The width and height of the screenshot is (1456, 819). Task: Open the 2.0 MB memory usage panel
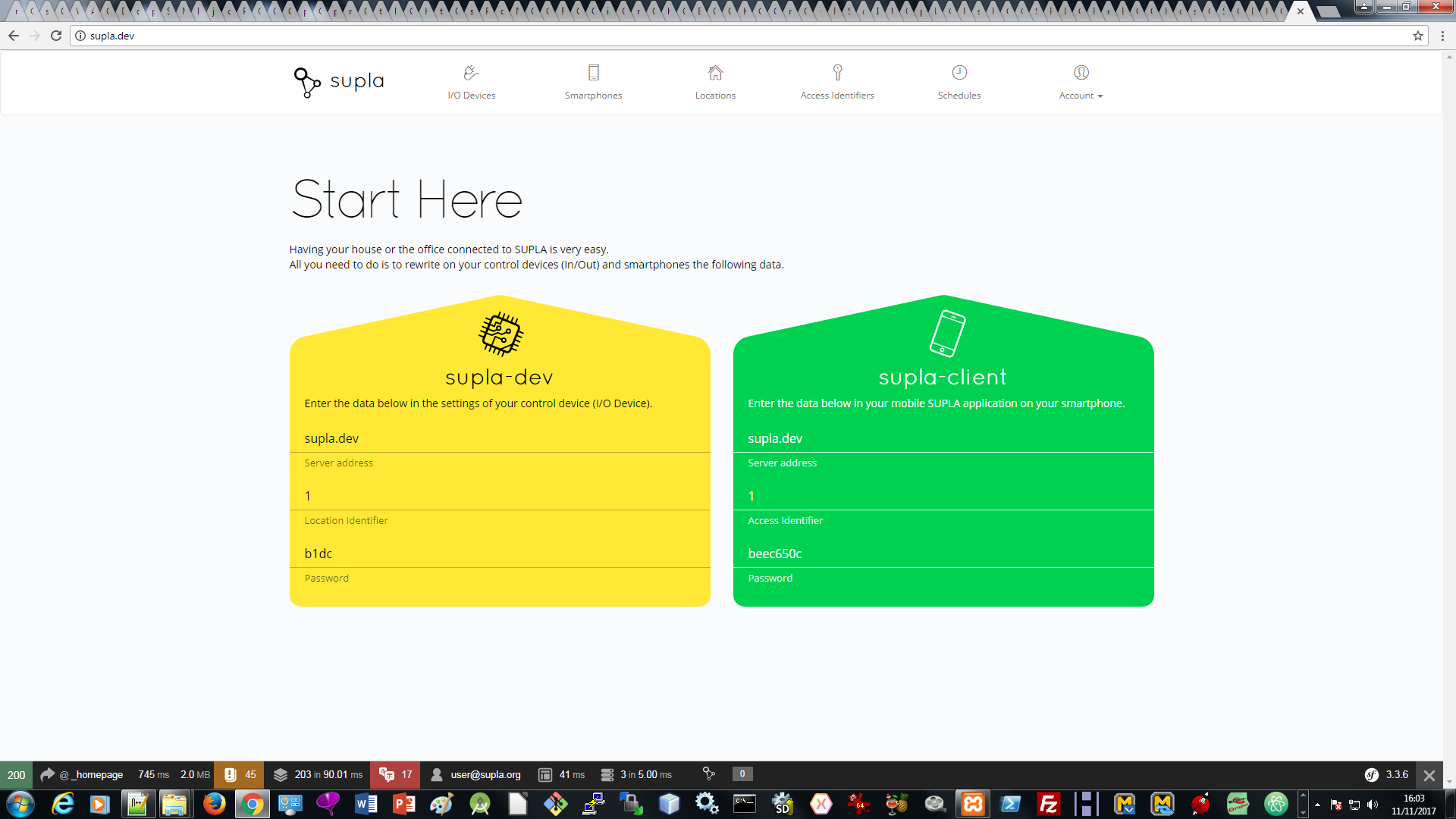[195, 774]
